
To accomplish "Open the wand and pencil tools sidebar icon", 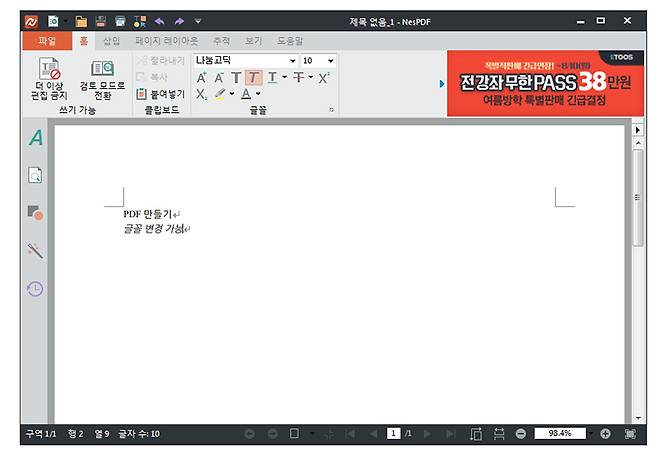I will click(35, 250).
